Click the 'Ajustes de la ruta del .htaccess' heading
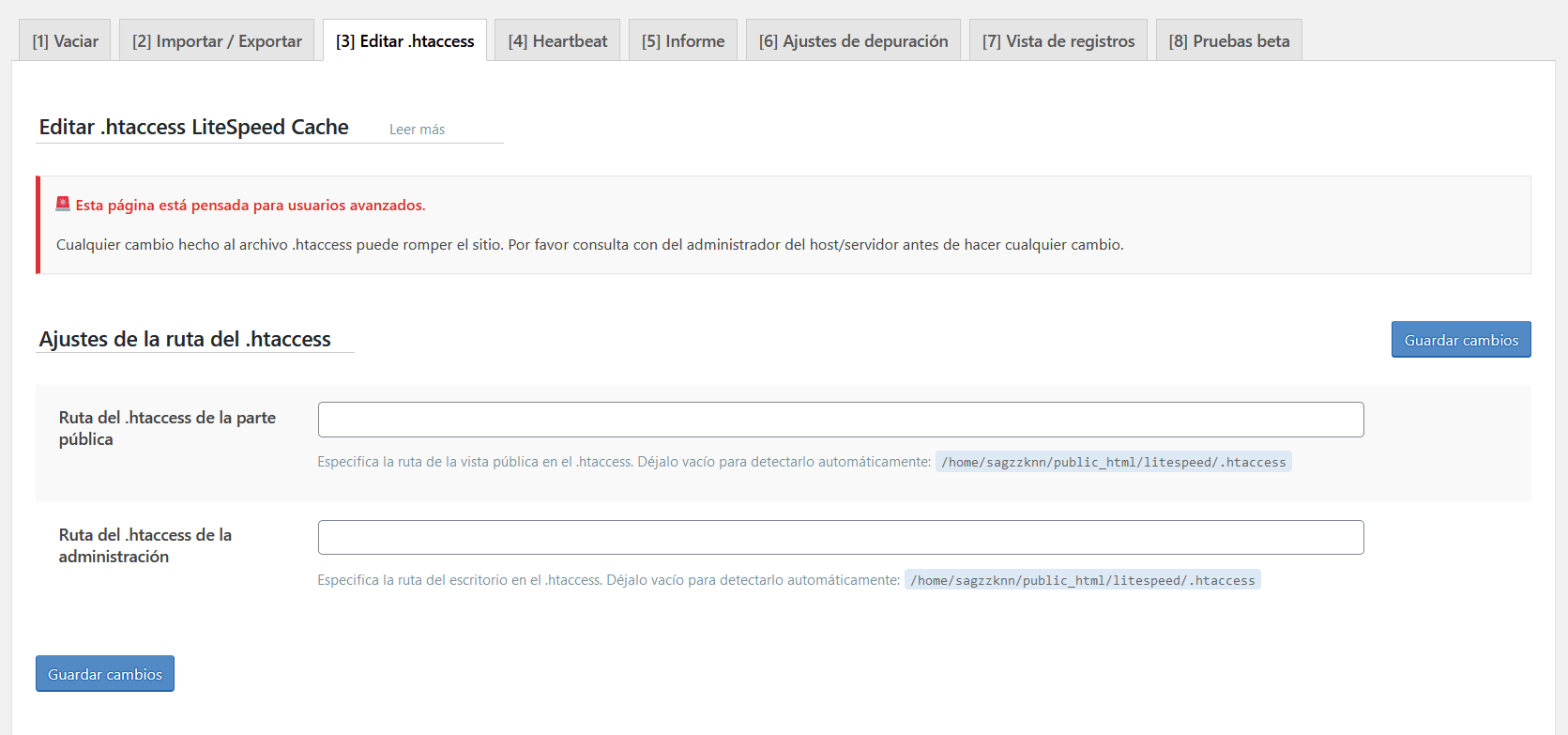1568x735 pixels. pos(185,339)
